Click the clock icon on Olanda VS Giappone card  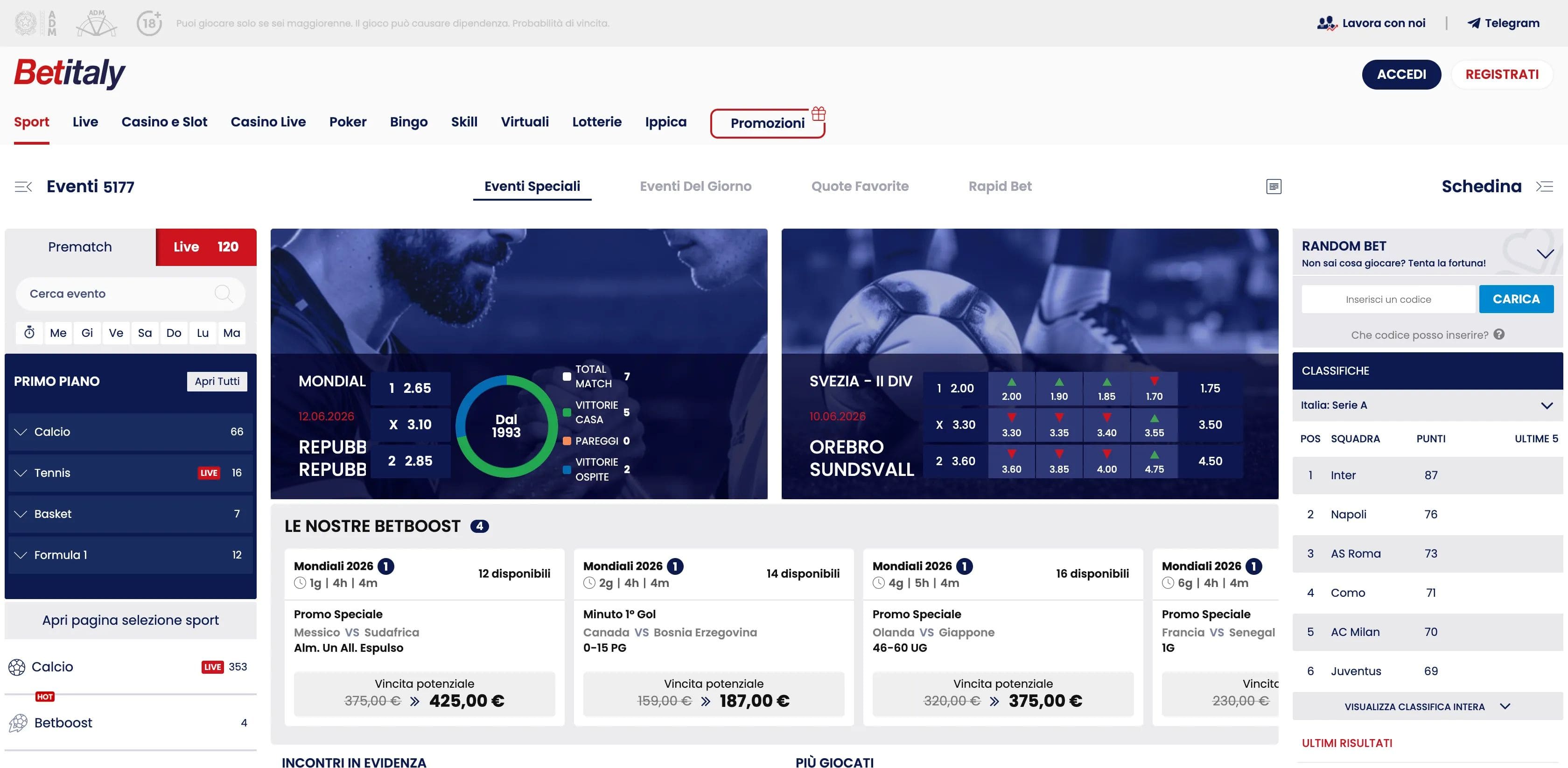click(x=878, y=583)
